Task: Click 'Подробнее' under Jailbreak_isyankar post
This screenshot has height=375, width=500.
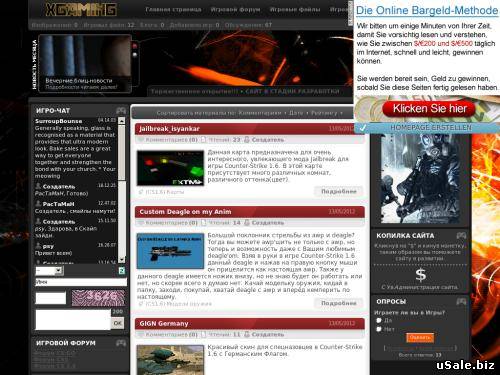Action: [339, 191]
